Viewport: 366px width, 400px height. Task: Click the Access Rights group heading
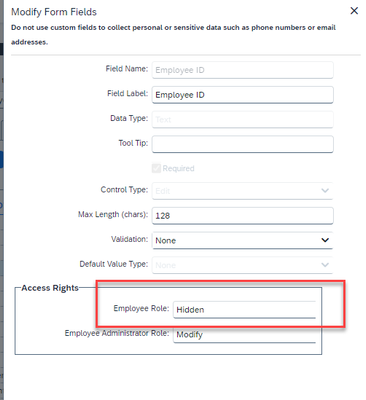(50, 288)
